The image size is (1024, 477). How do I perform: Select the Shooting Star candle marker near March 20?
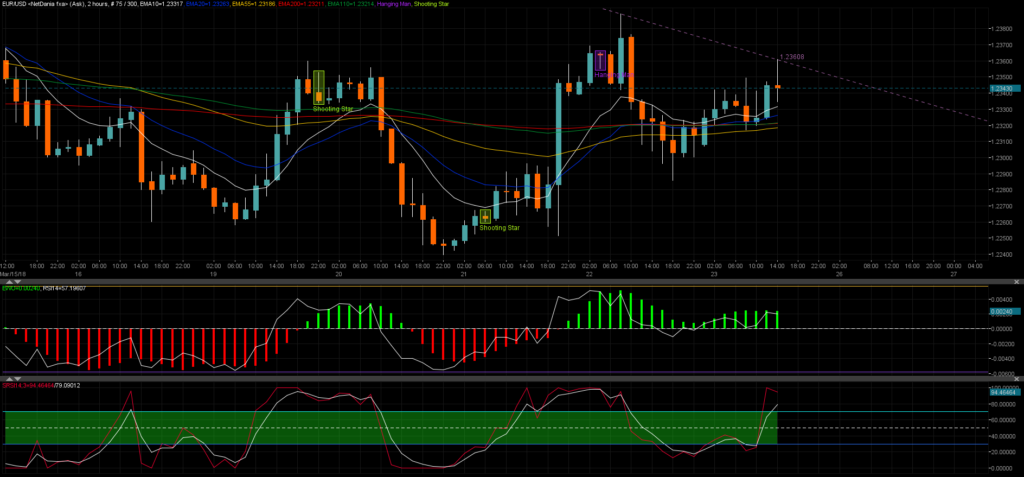319,88
